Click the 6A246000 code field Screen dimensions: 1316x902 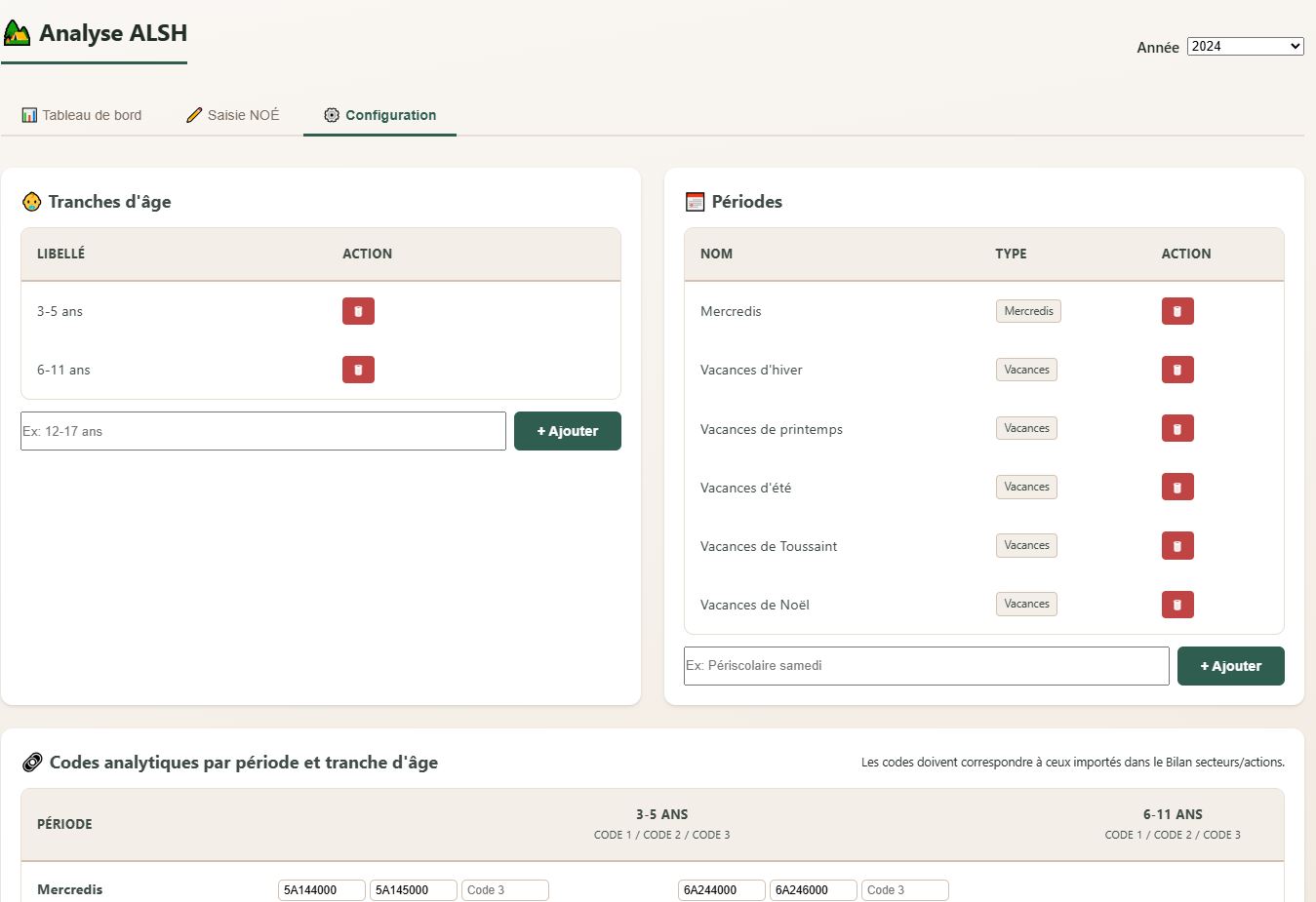coord(813,890)
